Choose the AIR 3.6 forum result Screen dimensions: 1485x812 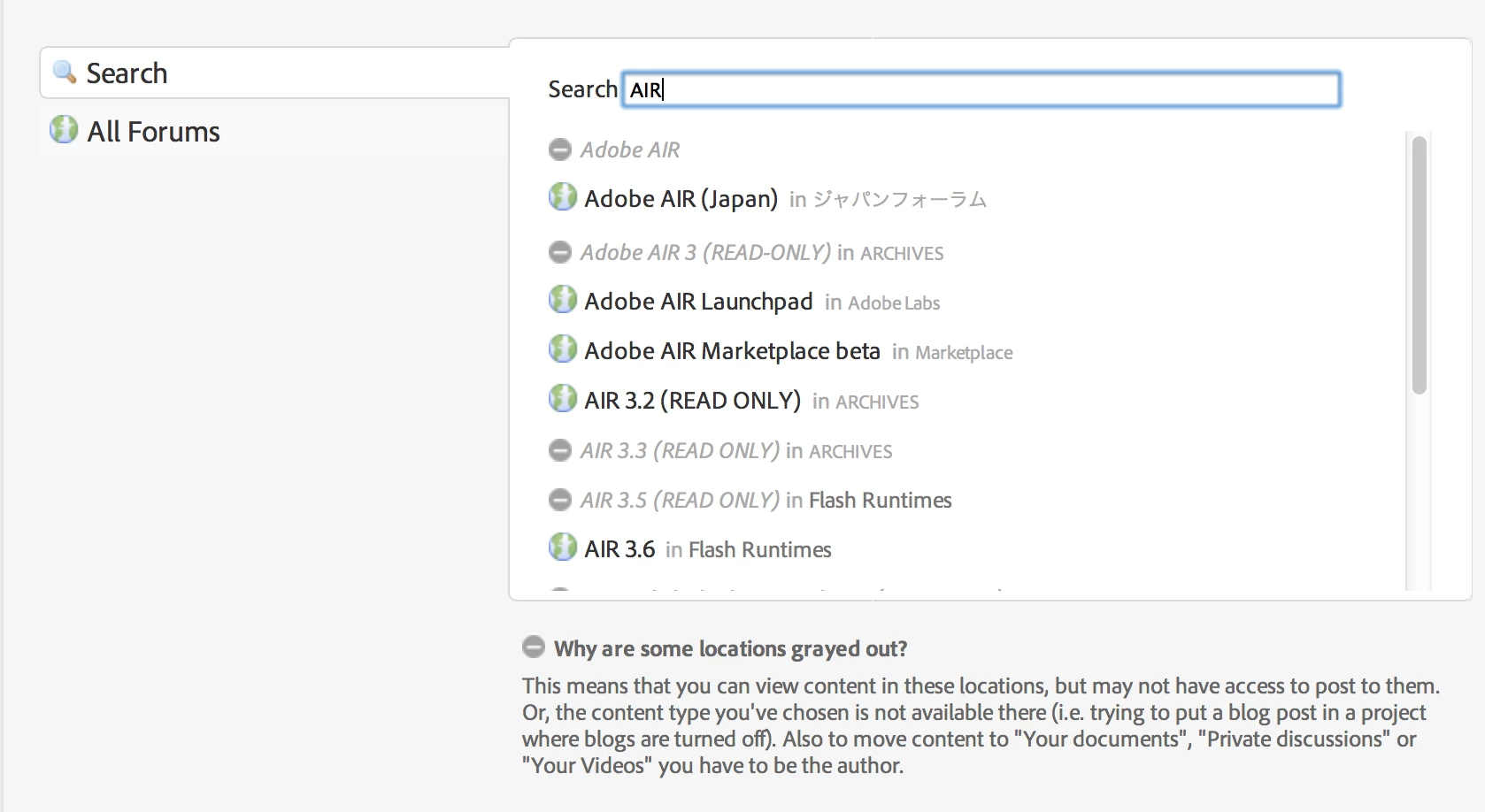tap(619, 549)
